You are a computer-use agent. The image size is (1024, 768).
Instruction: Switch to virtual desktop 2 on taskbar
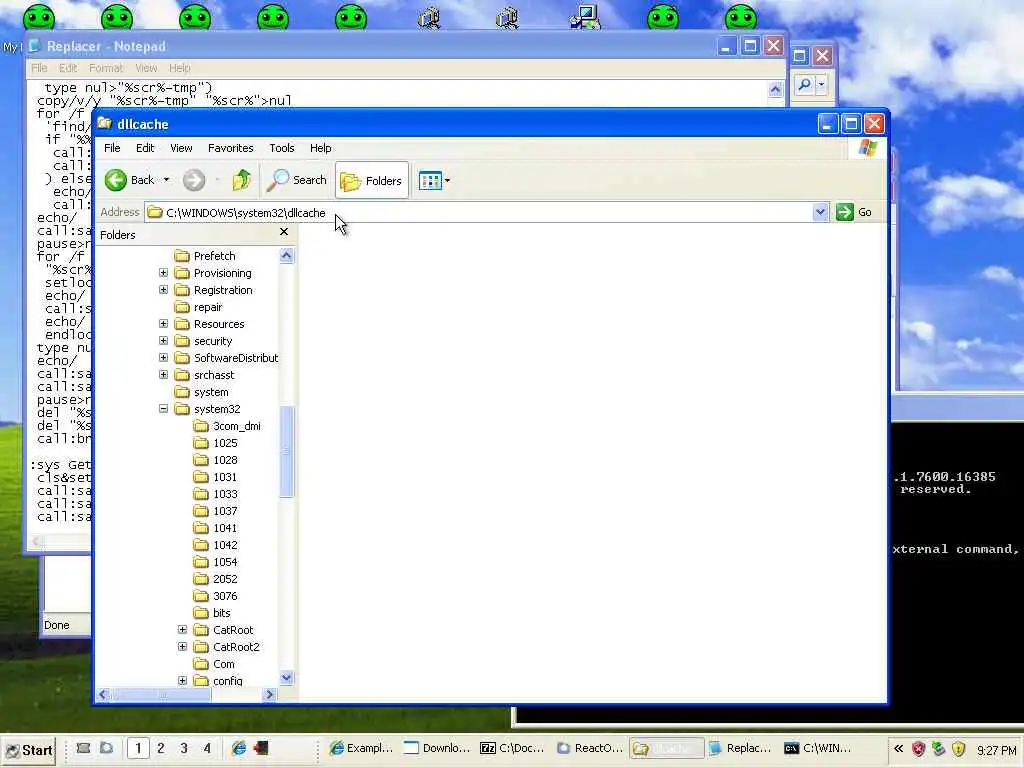coord(161,748)
